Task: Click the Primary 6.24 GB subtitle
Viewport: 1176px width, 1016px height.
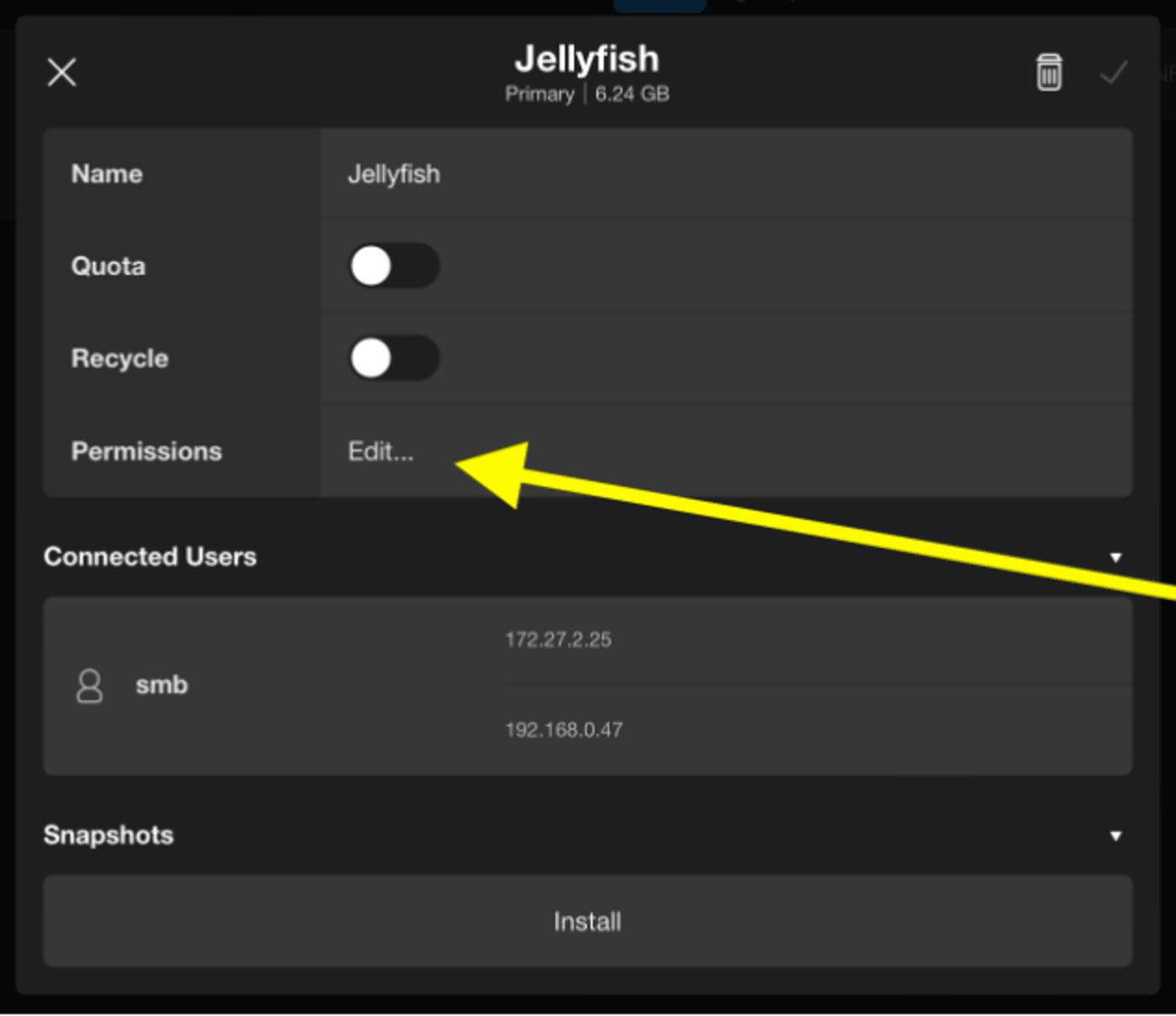Action: tap(586, 94)
